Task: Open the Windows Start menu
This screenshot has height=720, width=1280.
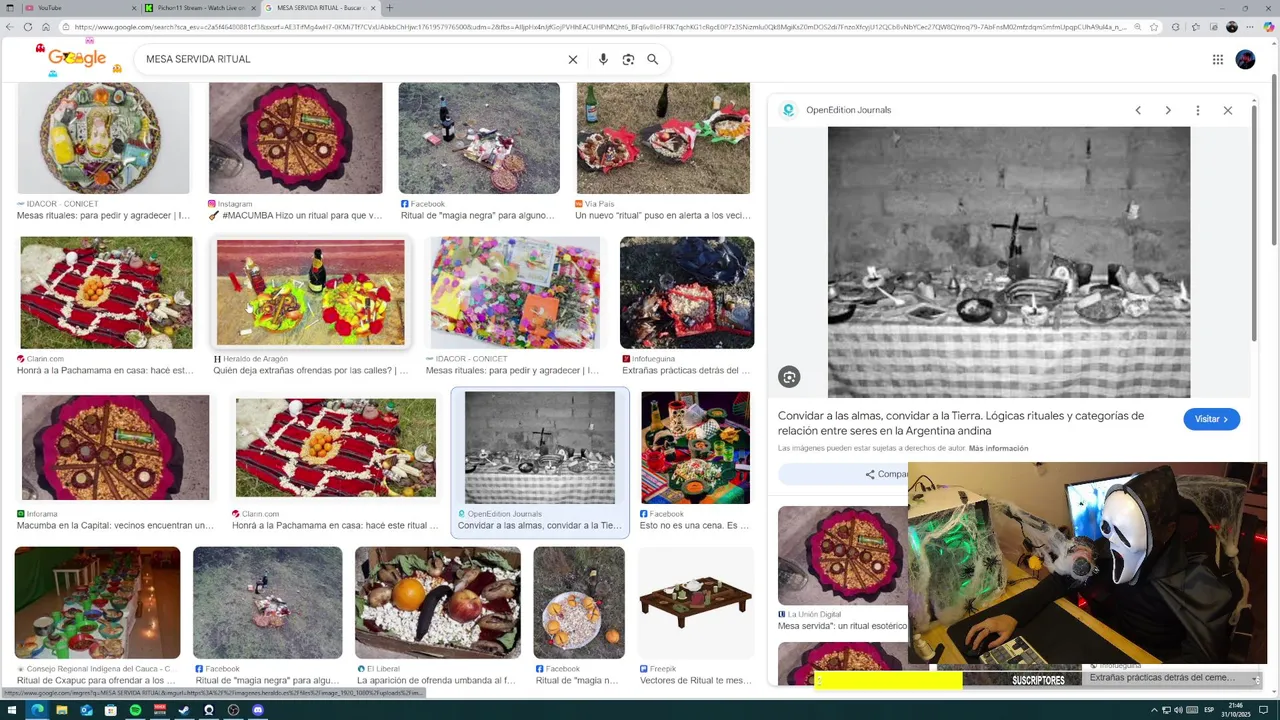Action: [x=12, y=710]
